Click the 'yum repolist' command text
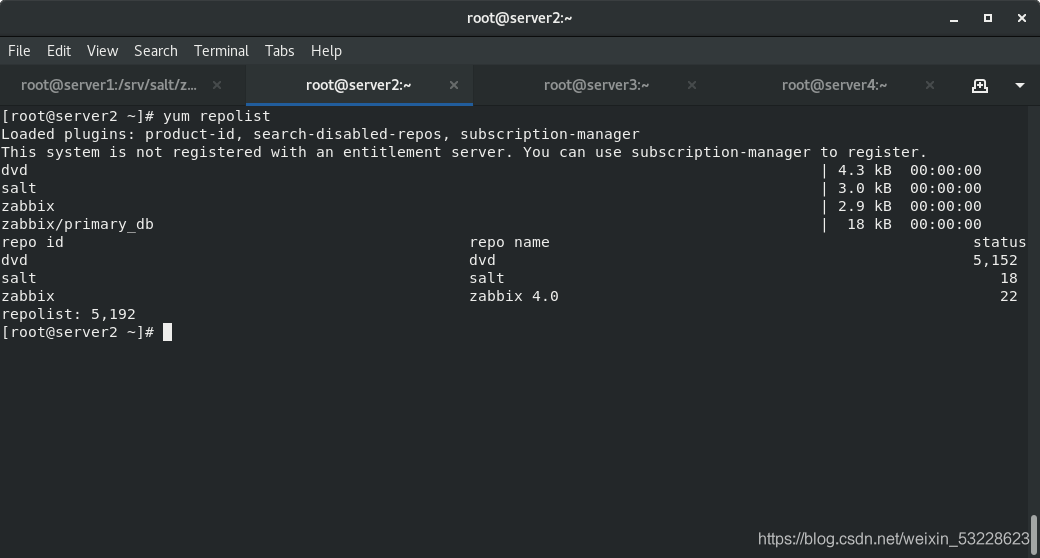Screen dimensions: 1040x558 coord(216,116)
